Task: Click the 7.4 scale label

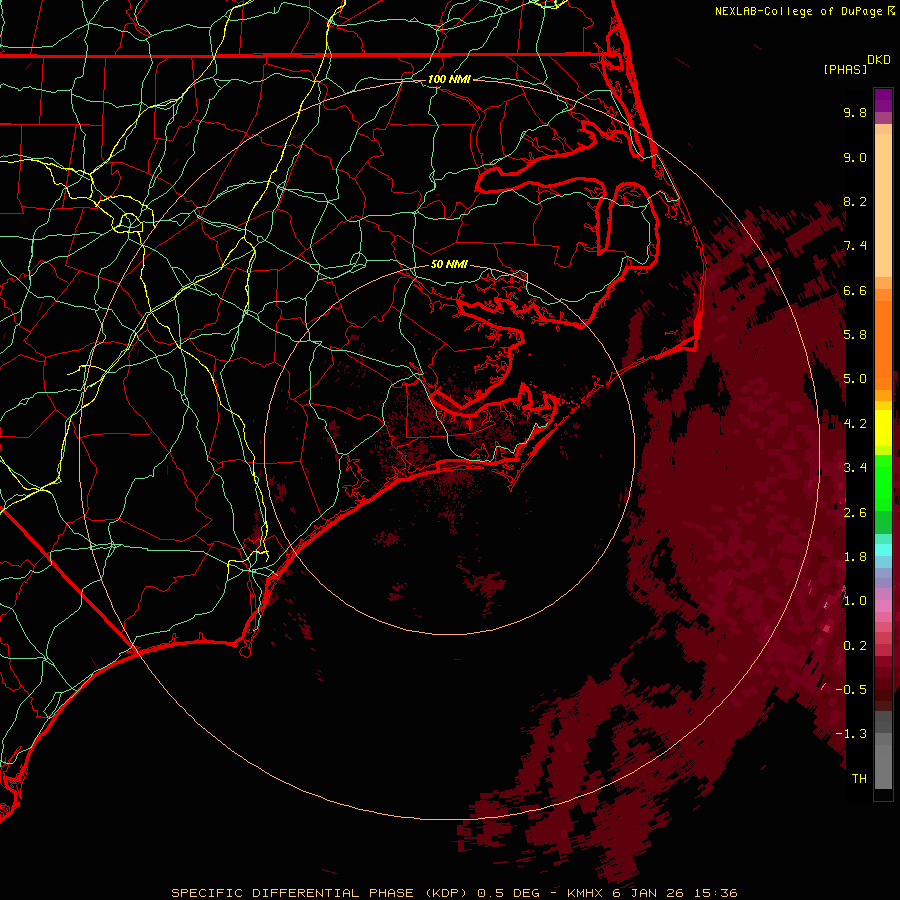Action: (855, 246)
